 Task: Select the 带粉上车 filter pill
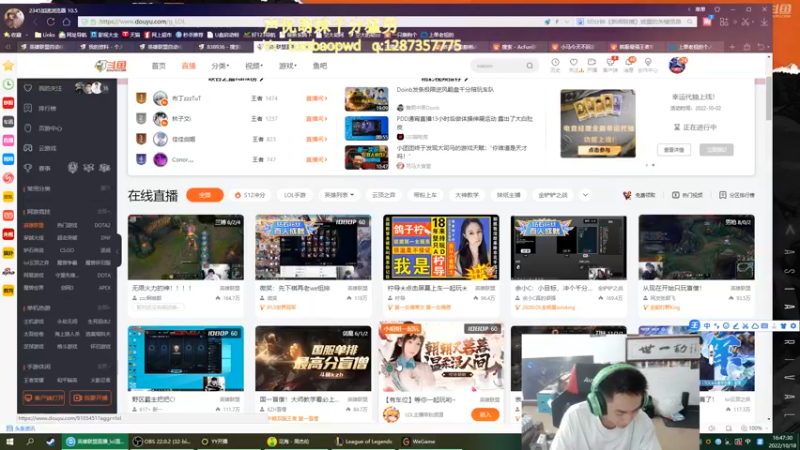coord(425,195)
